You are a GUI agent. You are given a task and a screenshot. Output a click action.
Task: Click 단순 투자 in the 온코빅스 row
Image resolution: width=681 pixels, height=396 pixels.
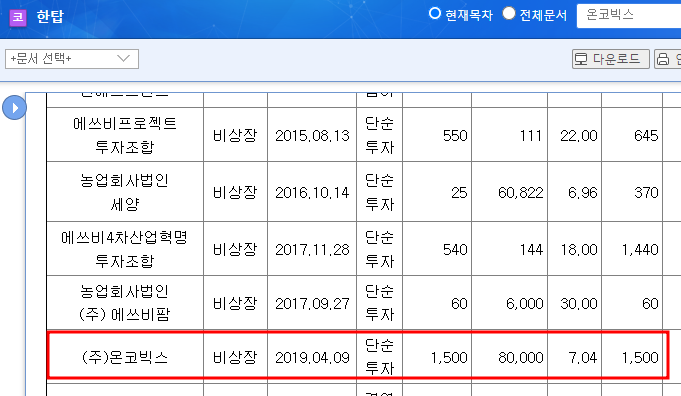click(x=380, y=356)
